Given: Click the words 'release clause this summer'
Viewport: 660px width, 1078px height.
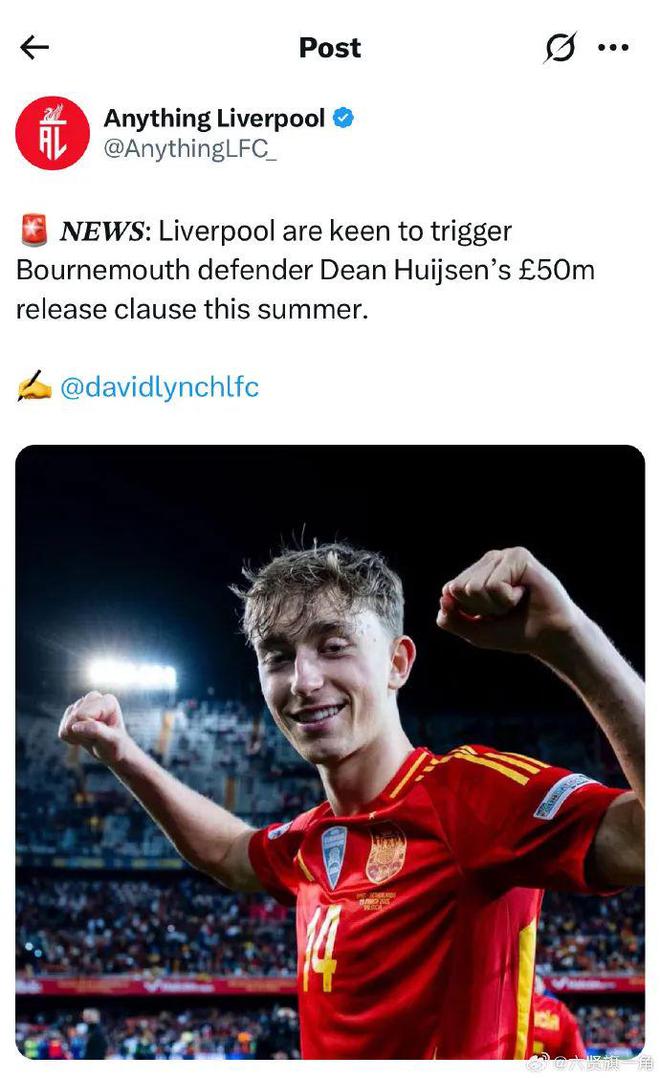Looking at the screenshot, I should tap(192, 310).
